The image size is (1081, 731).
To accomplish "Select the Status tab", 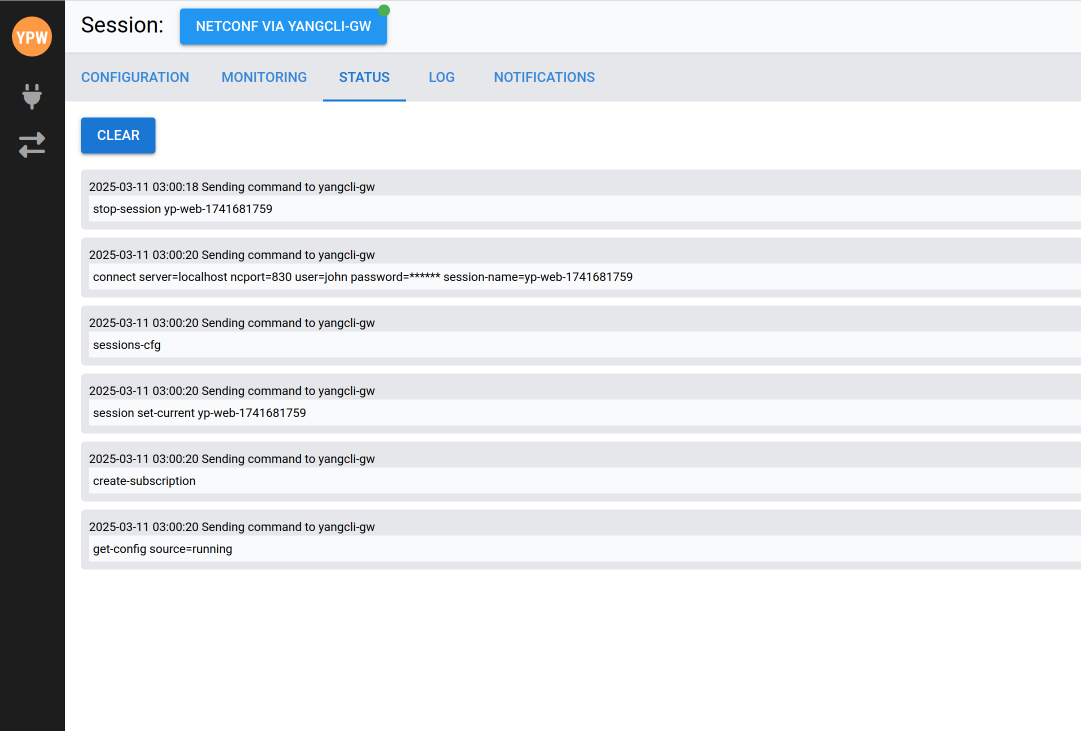I will pos(364,77).
